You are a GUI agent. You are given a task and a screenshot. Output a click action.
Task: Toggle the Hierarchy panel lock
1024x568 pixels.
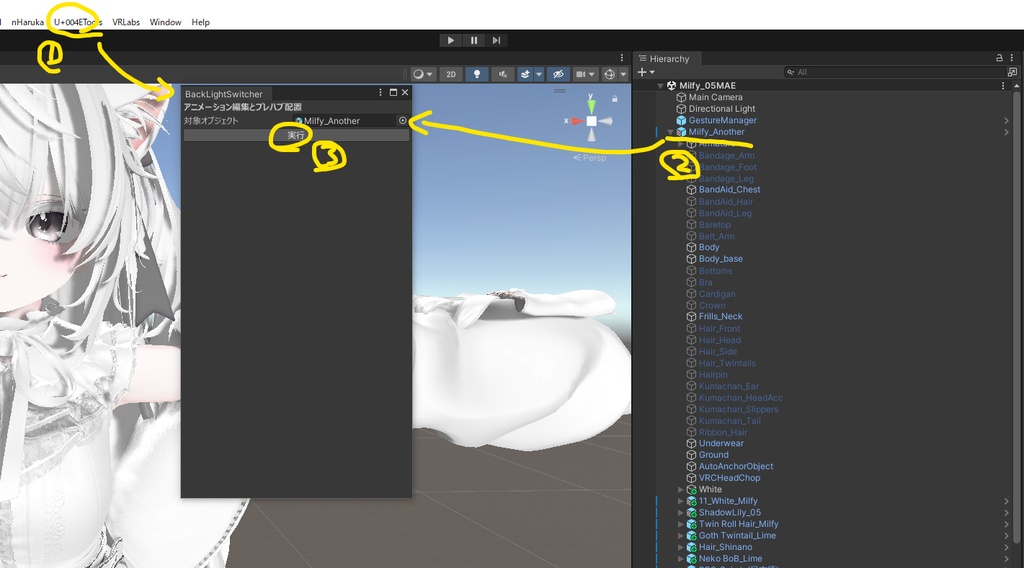tap(999, 58)
